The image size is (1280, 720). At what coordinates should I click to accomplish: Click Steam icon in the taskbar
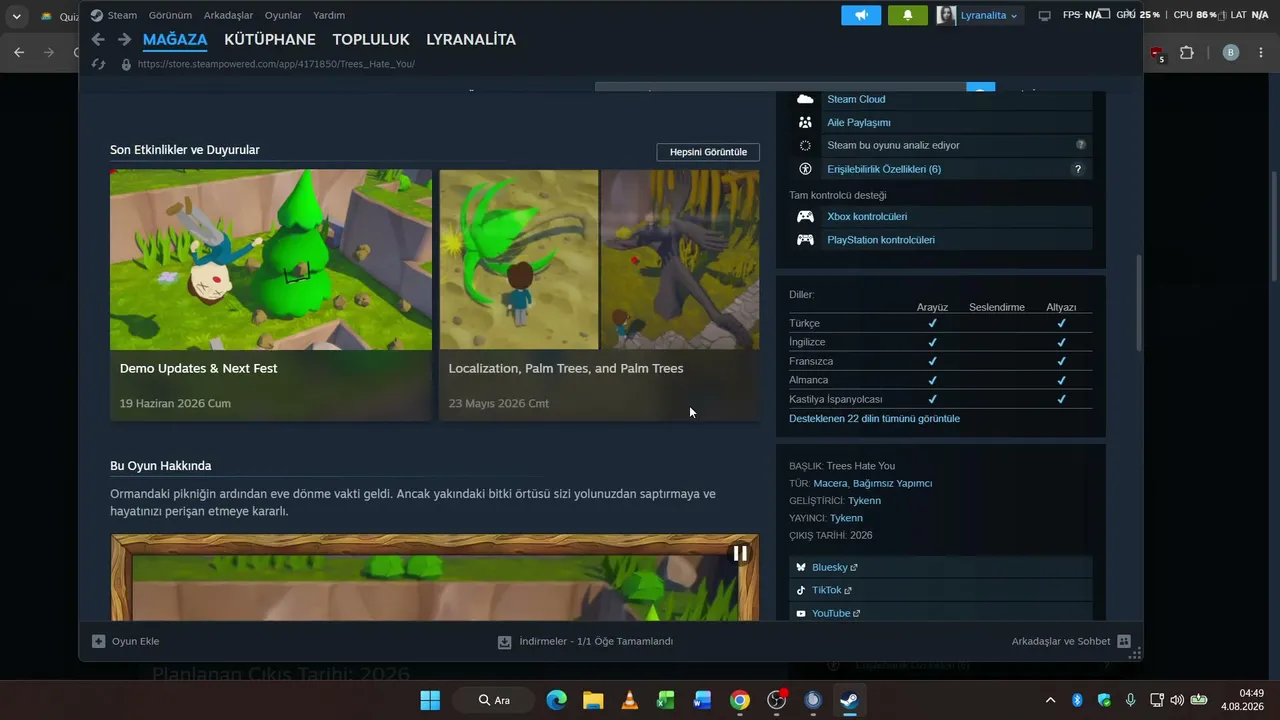coord(849,700)
